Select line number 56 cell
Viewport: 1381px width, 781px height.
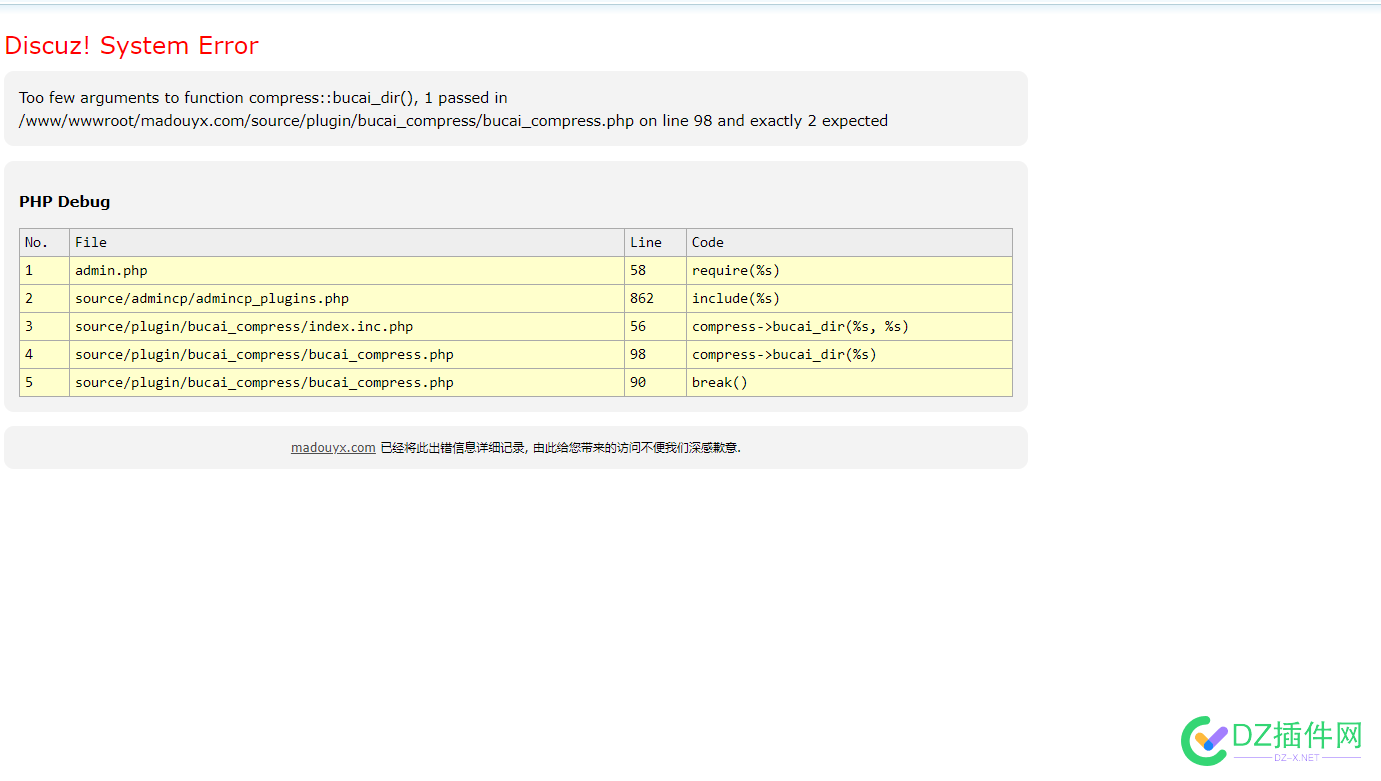pos(655,326)
